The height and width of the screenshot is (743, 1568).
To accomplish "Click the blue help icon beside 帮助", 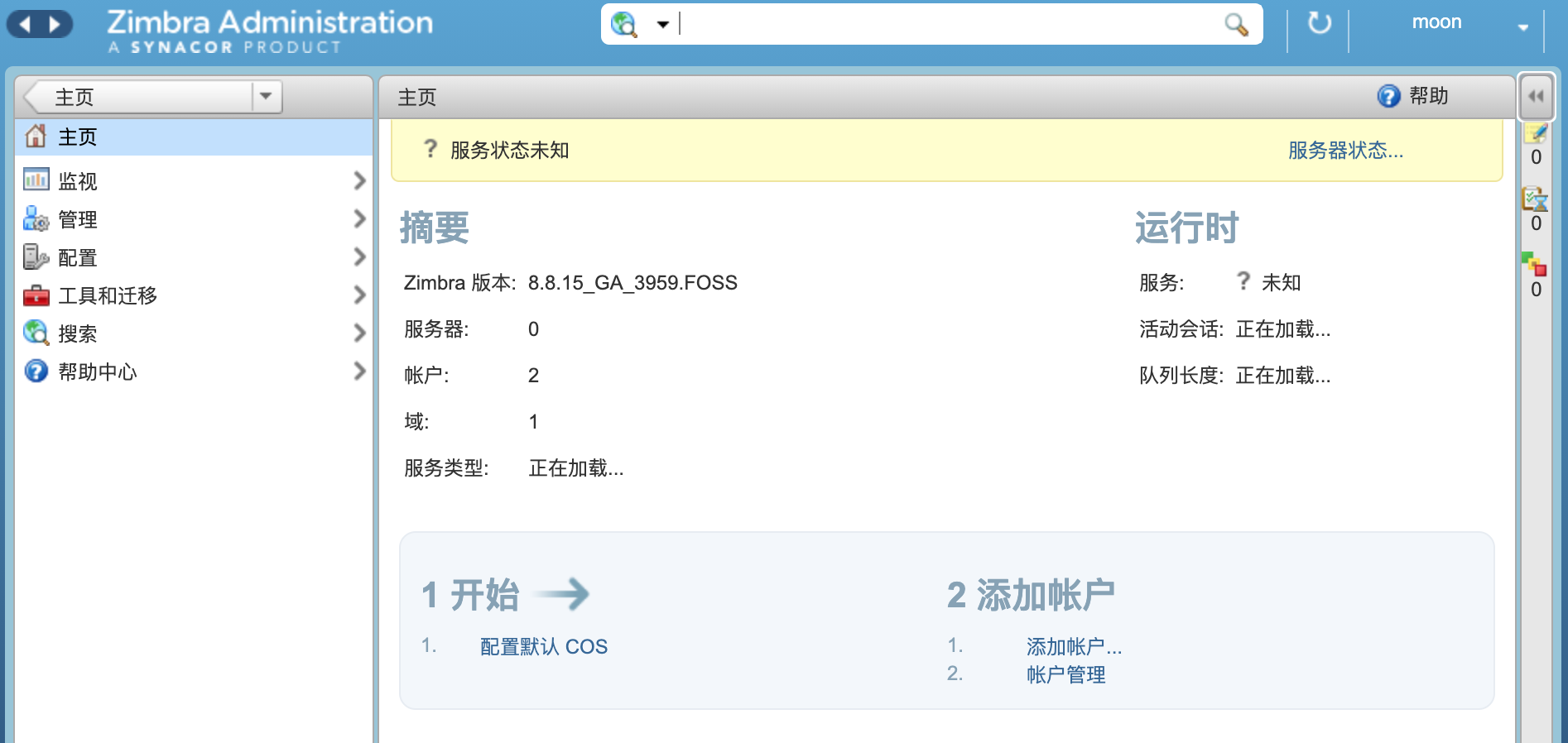I will point(1388,96).
